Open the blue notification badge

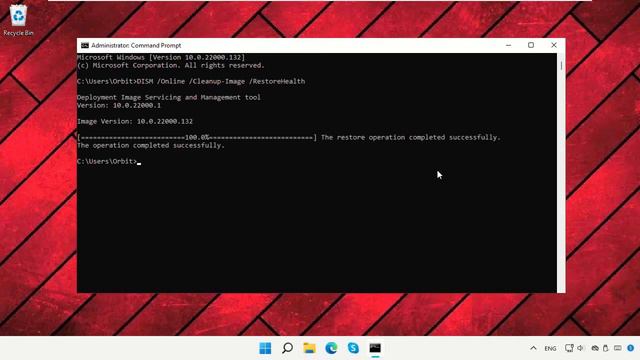tap(631, 348)
